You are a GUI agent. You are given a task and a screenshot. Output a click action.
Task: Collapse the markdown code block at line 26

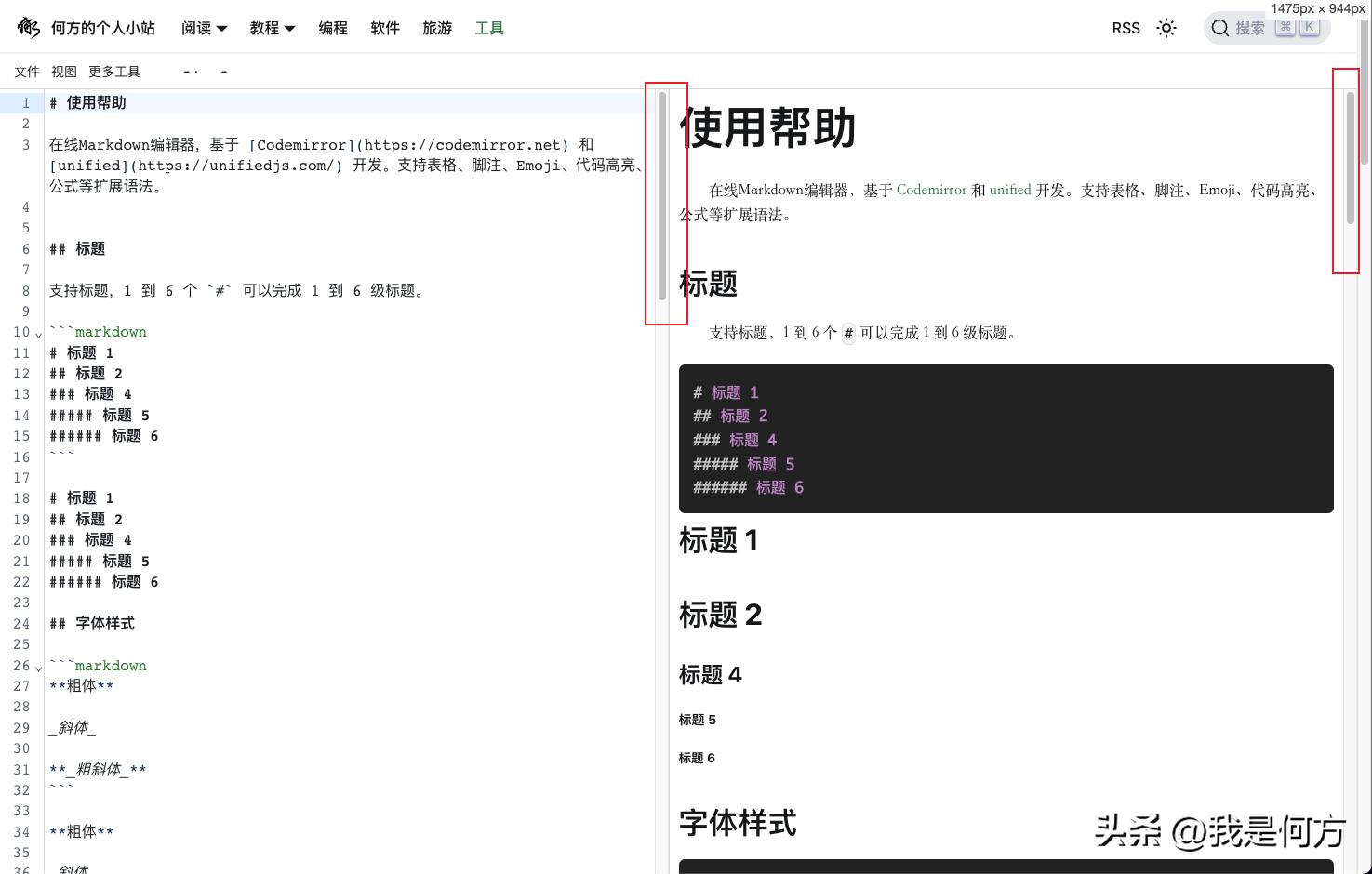pos(38,667)
